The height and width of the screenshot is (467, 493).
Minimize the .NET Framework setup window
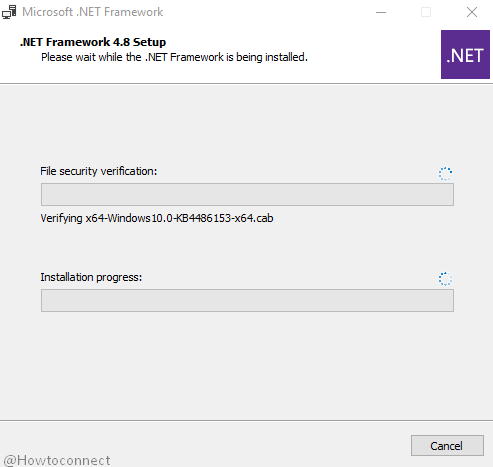pyautogui.click(x=381, y=12)
